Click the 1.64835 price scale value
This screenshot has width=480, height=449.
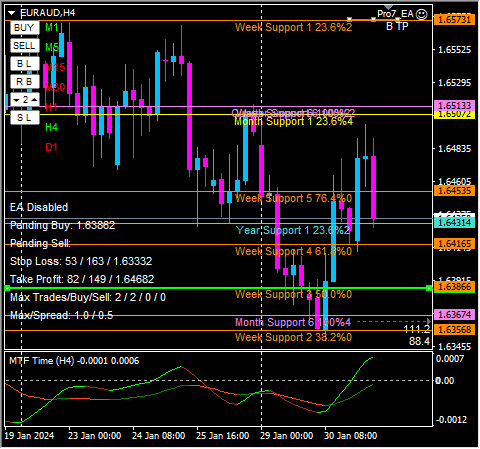(x=454, y=149)
